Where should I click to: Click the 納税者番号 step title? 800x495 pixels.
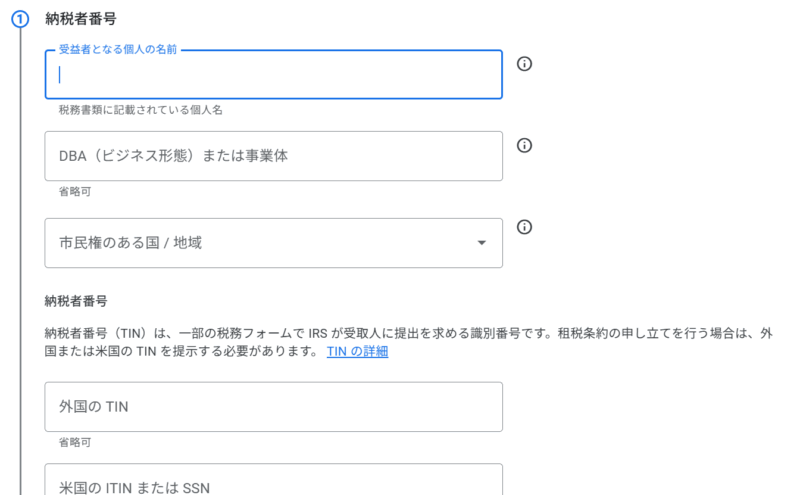(80, 19)
